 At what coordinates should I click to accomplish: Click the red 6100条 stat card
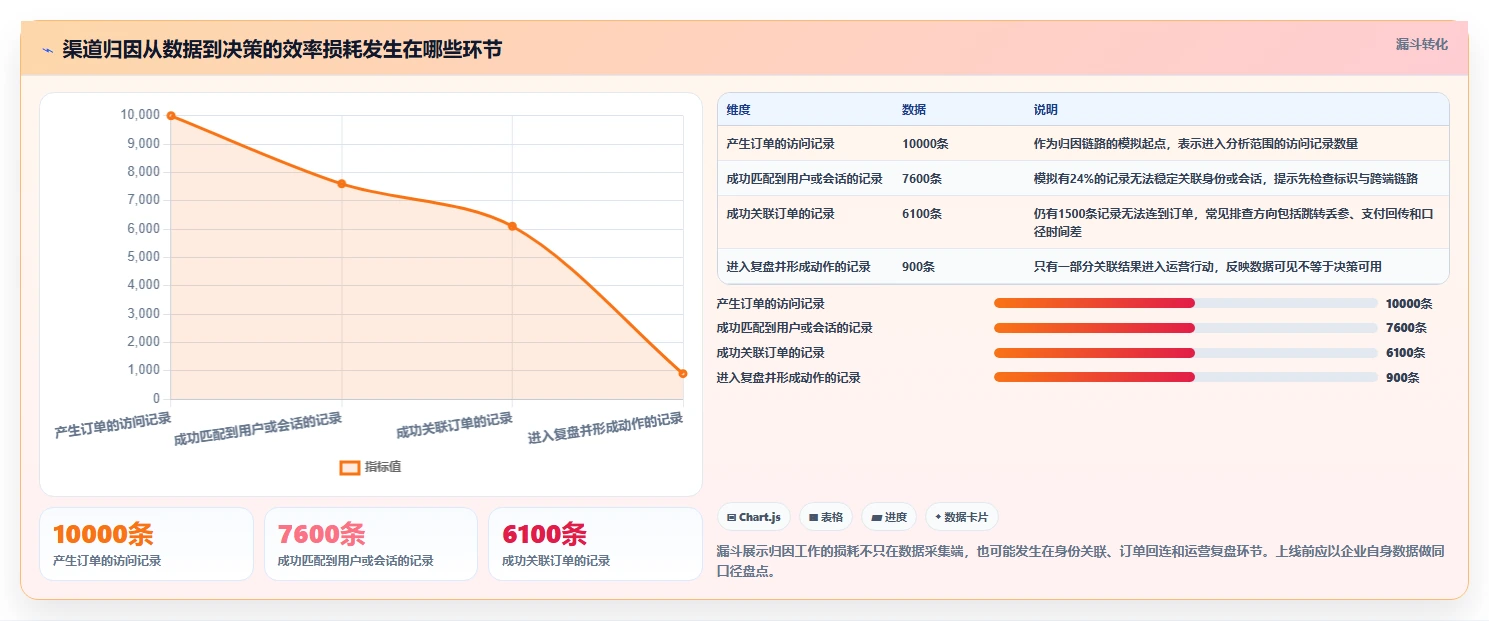pyautogui.click(x=595, y=544)
